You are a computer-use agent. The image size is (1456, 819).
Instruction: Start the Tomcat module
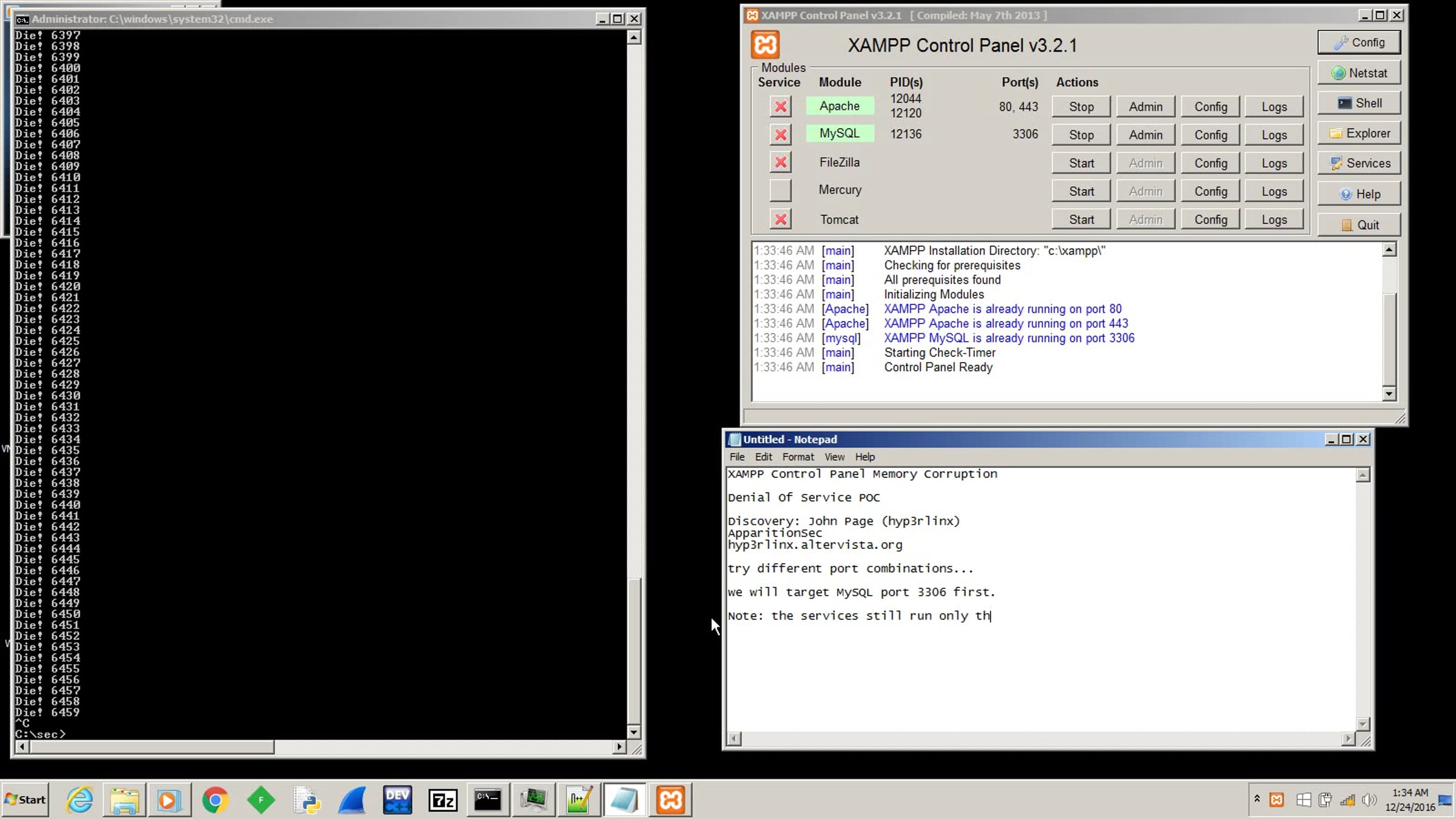click(x=1081, y=220)
